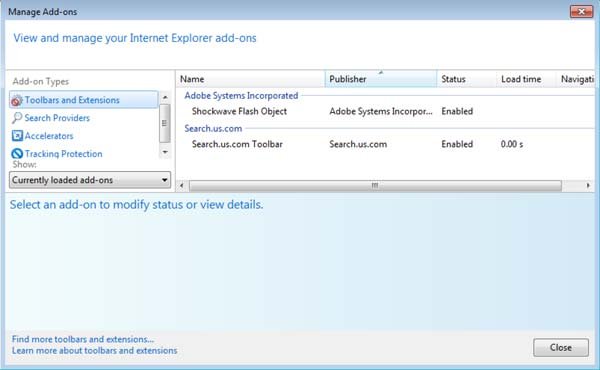Image resolution: width=600 pixels, height=370 pixels.
Task: Click the Tracking Protection blocked-circle icon
Action: pos(17,154)
